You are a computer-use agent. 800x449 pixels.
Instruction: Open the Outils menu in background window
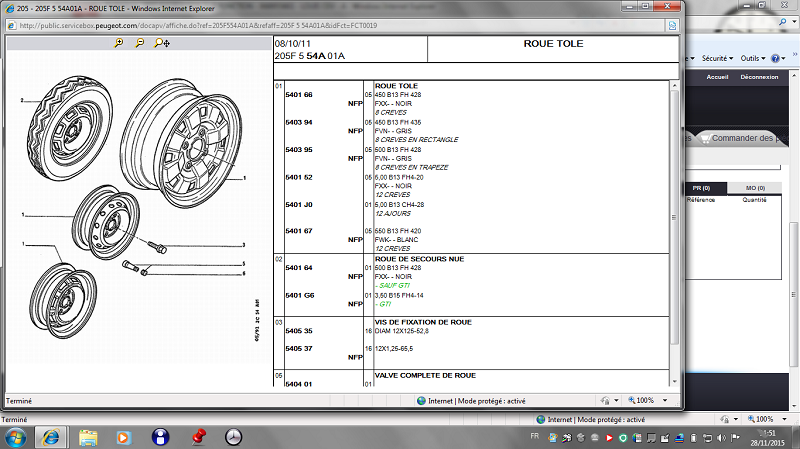coord(753,58)
